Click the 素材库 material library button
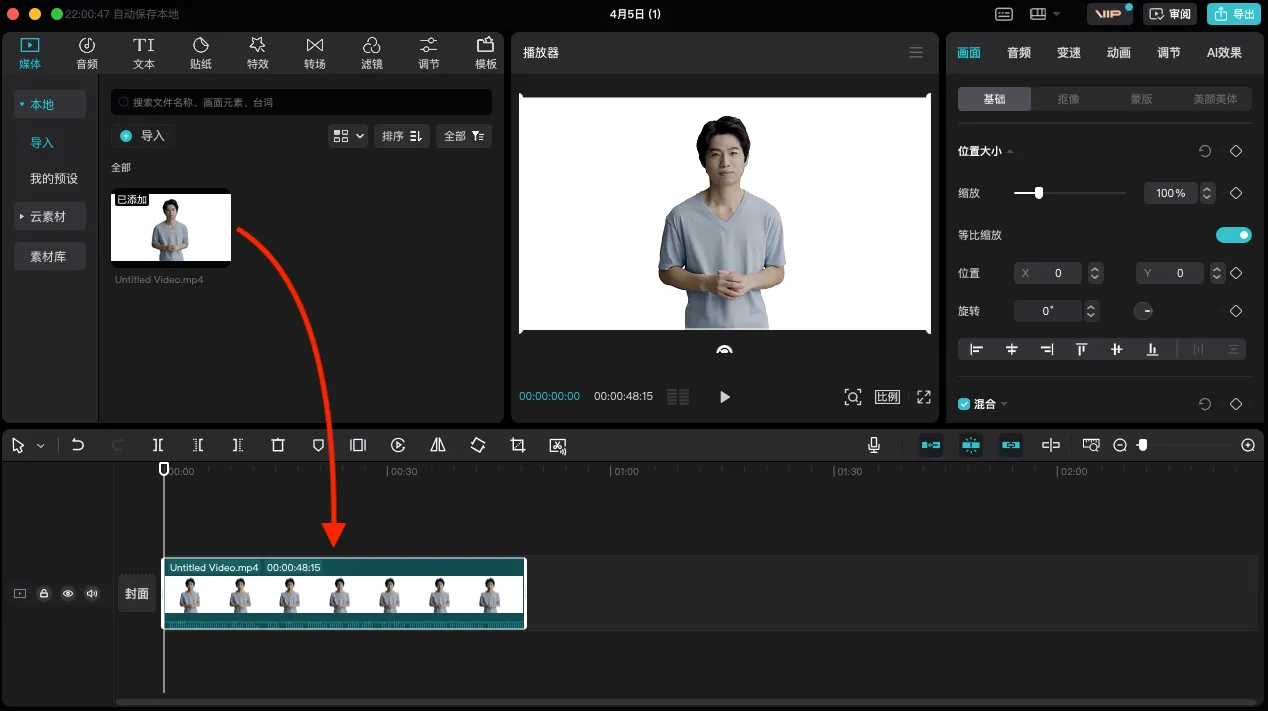 click(48, 256)
